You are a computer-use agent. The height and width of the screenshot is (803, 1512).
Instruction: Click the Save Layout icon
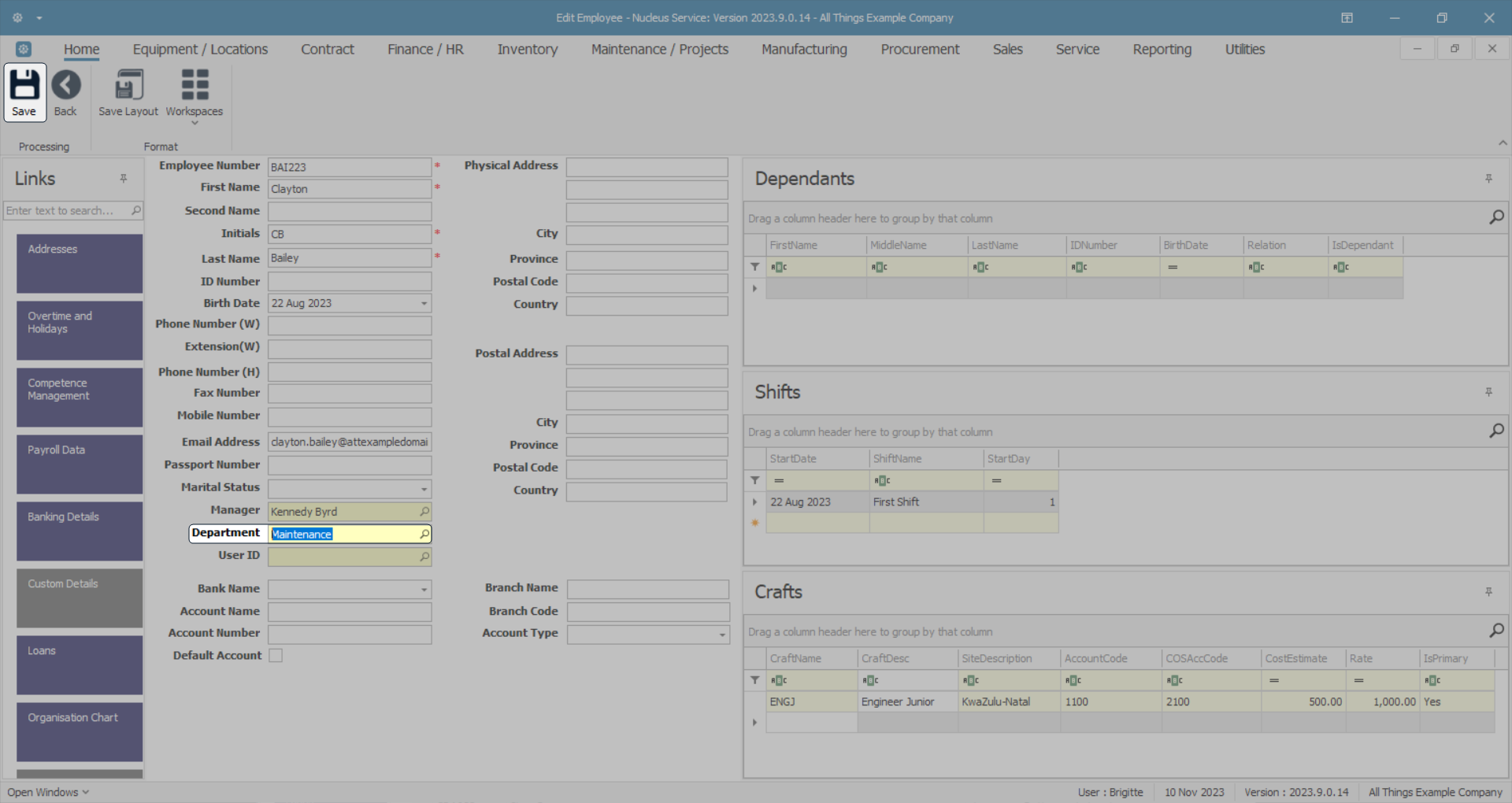128,85
